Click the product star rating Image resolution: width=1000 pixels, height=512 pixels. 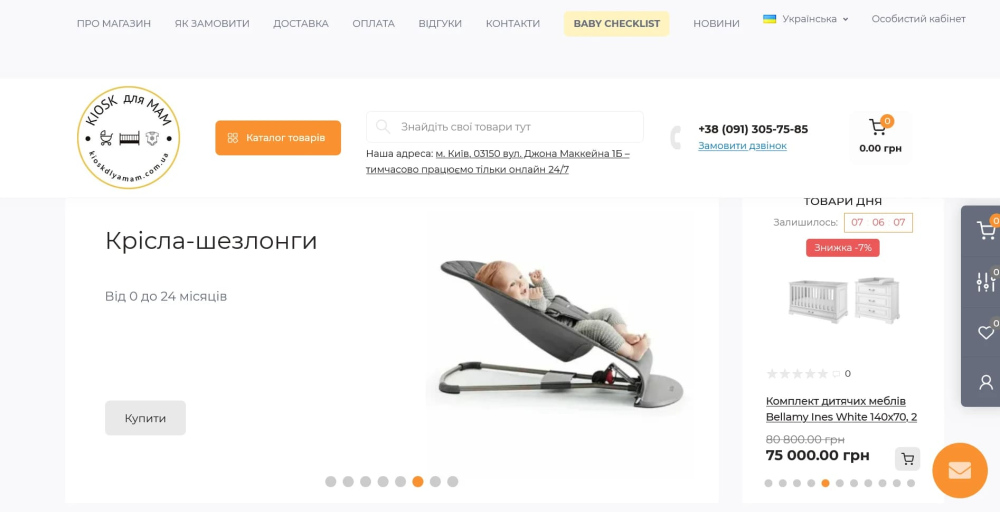797,374
